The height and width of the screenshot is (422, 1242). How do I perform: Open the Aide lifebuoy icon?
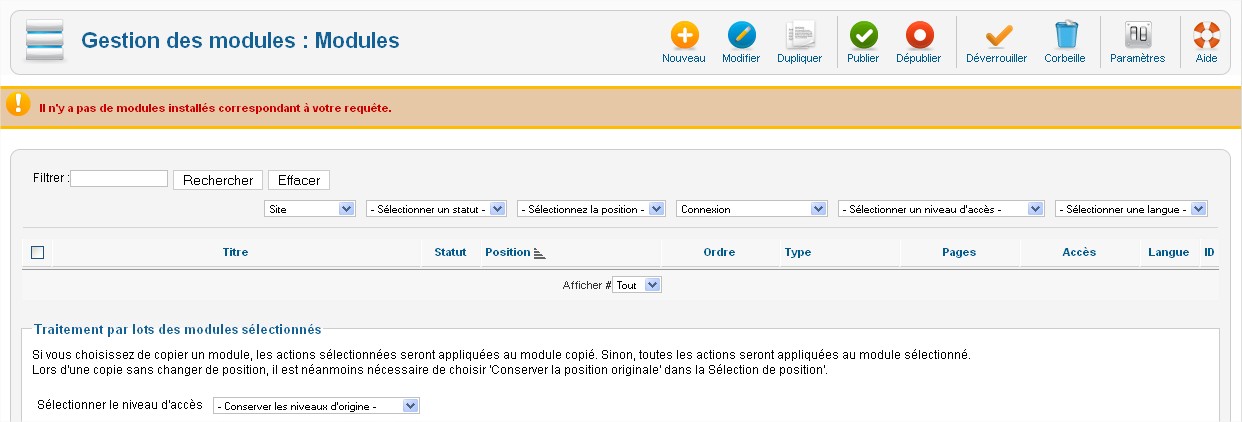click(1206, 37)
